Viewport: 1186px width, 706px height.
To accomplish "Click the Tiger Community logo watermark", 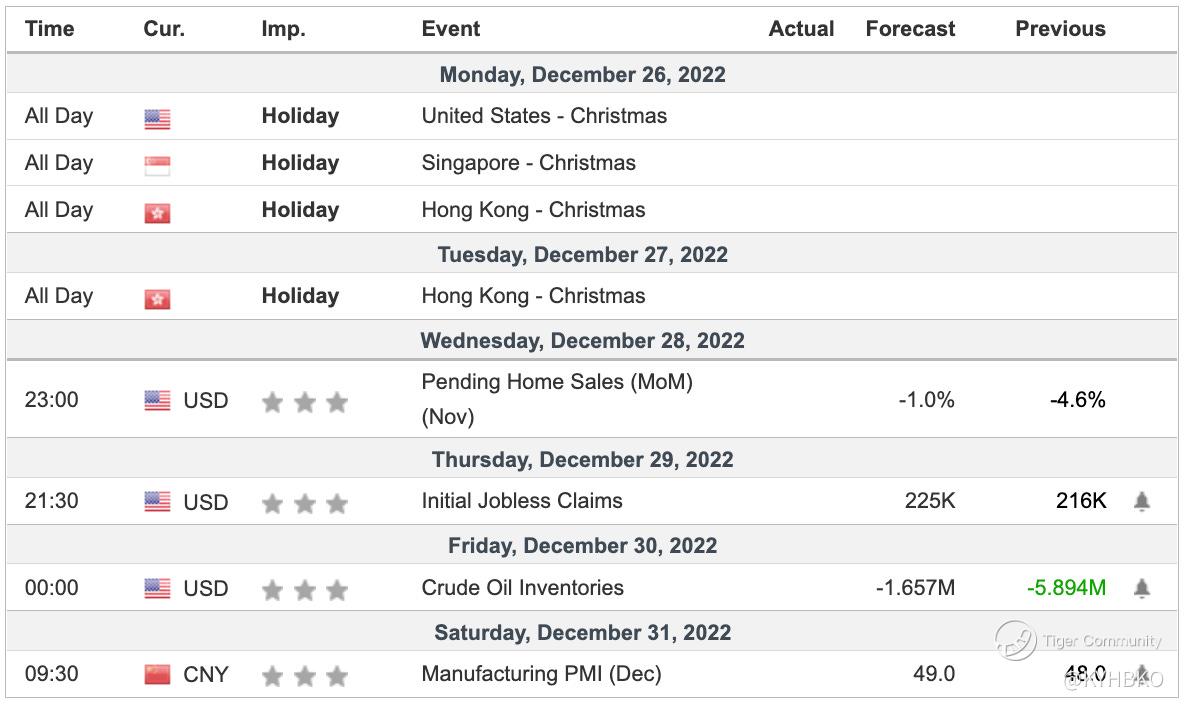I will [x=1014, y=640].
